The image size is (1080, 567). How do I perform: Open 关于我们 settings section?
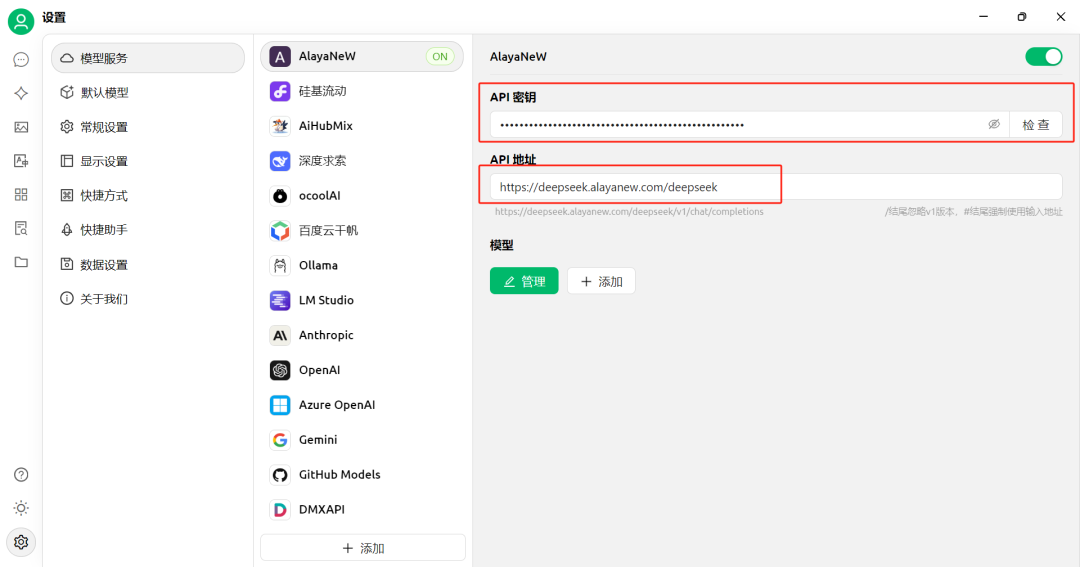[147, 298]
